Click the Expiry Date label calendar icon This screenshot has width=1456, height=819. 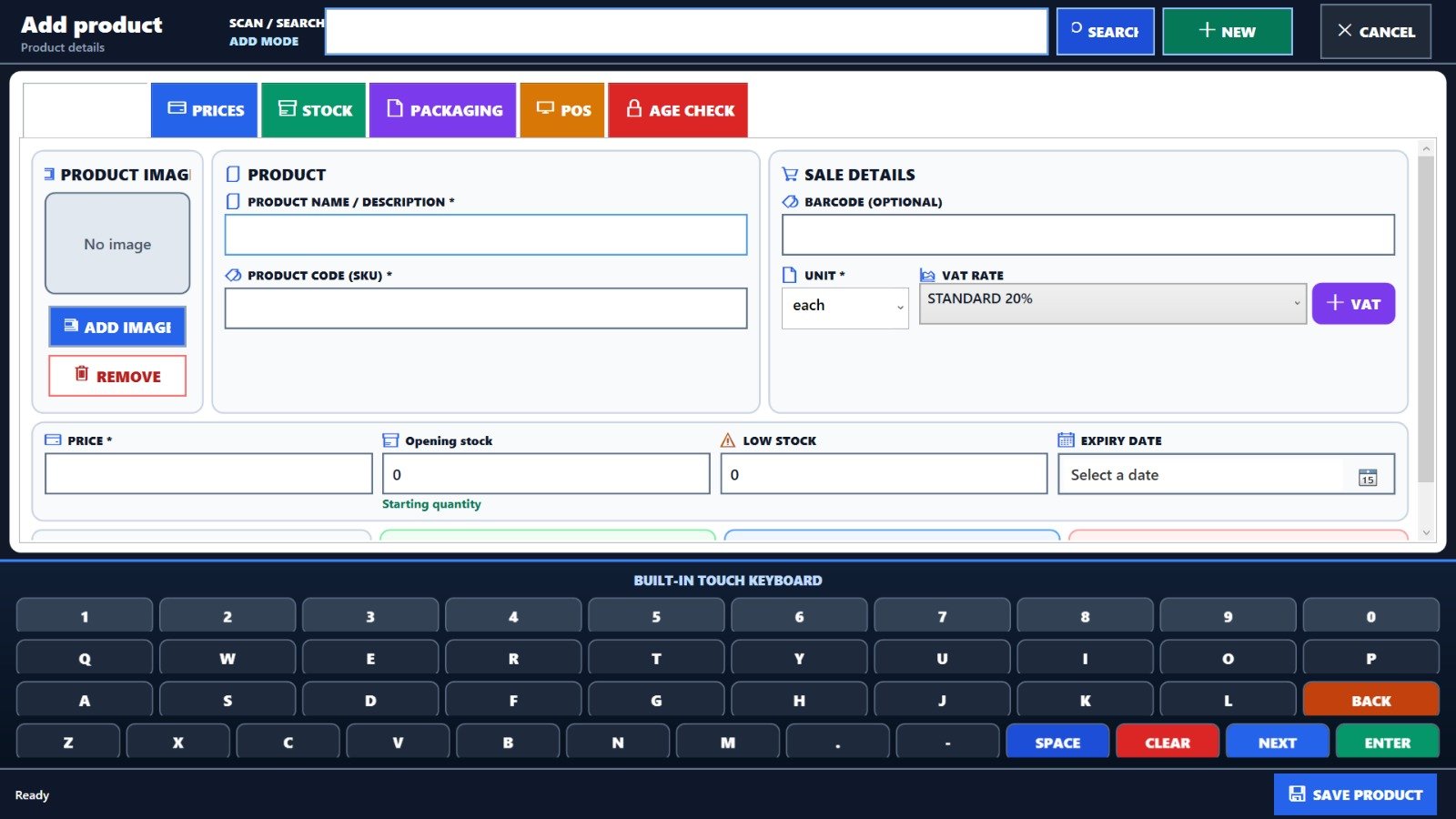[x=1066, y=440]
